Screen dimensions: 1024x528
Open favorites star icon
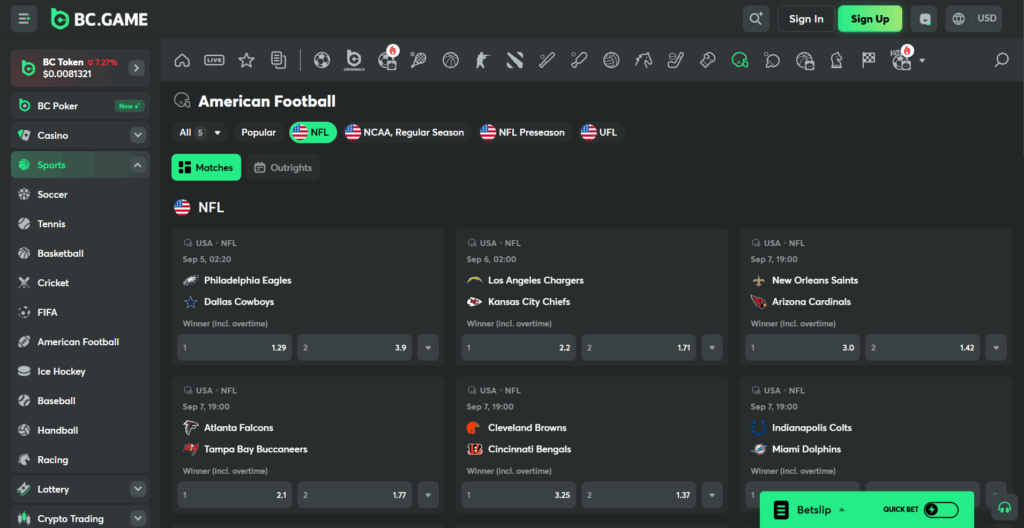click(x=246, y=60)
